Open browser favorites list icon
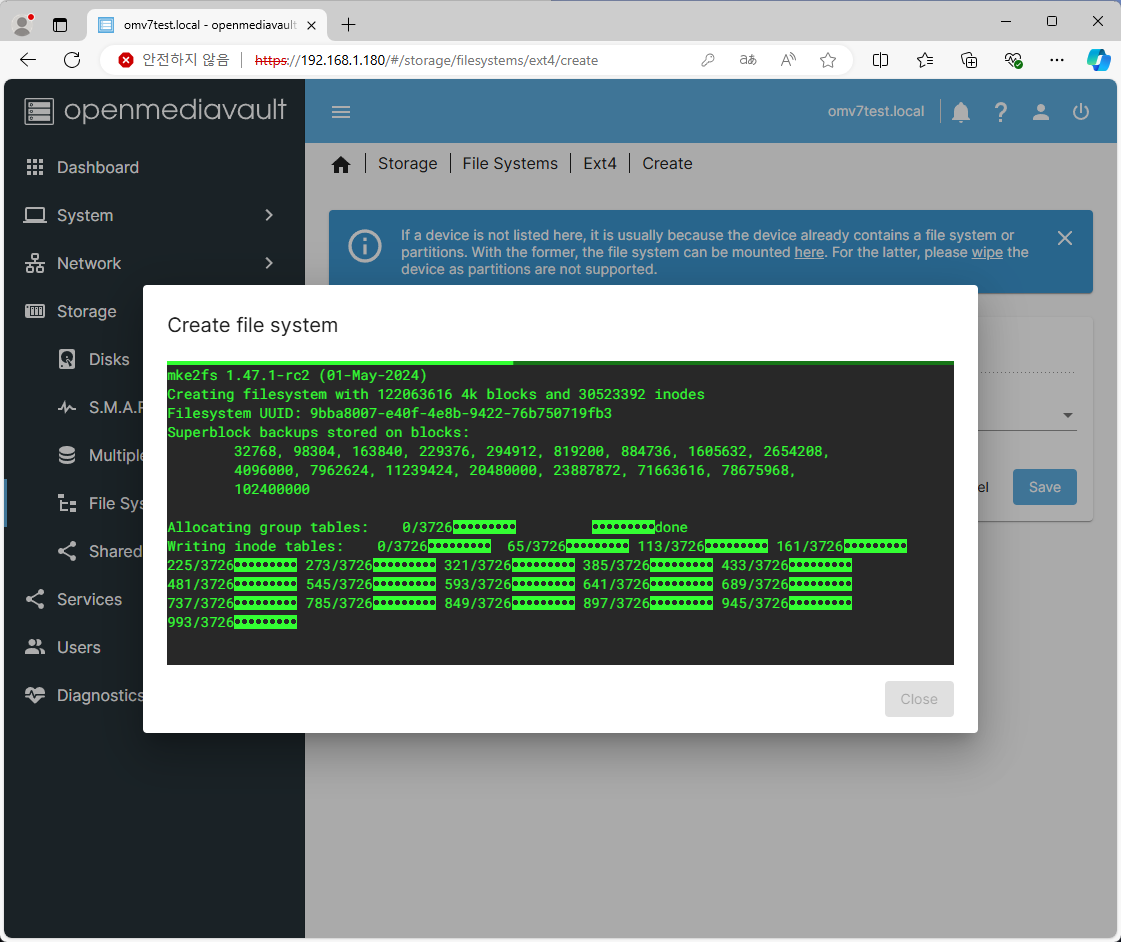This screenshot has height=942, width=1121. (x=925, y=60)
